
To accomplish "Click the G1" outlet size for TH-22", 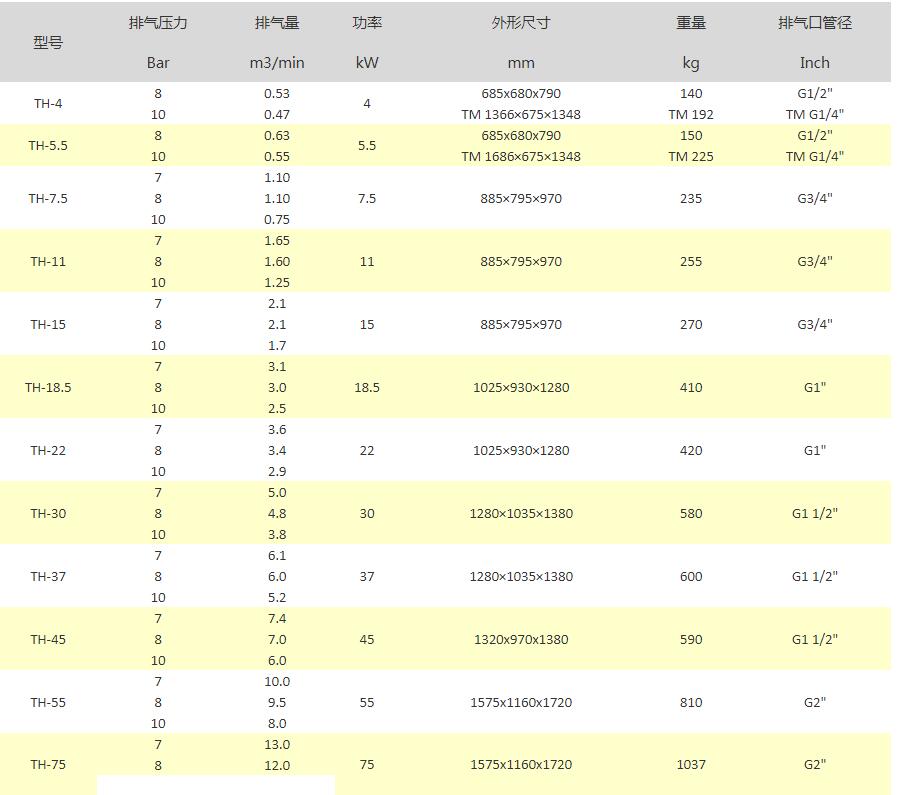I will click(x=814, y=451).
